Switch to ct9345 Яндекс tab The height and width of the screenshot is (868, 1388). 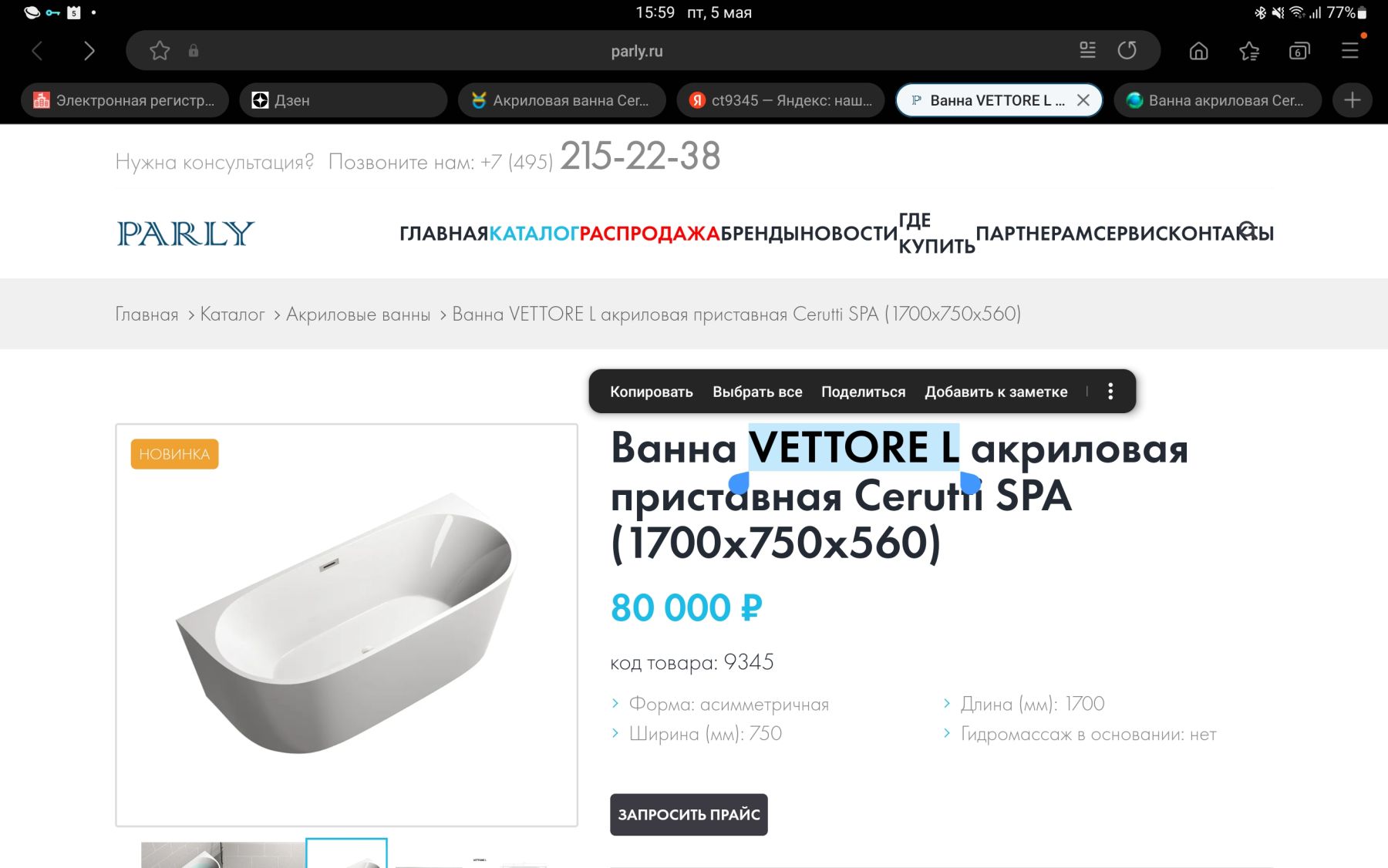[780, 100]
